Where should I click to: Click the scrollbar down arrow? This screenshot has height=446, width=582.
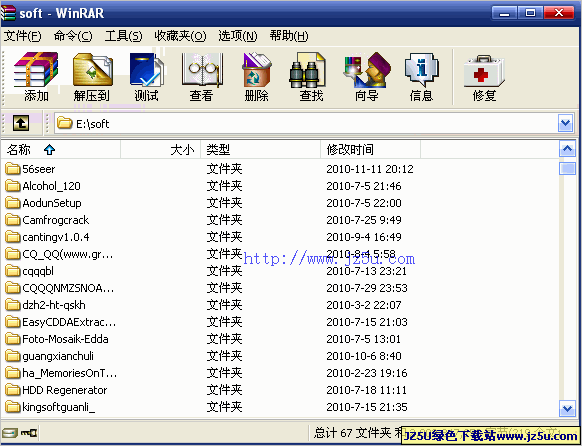567,409
